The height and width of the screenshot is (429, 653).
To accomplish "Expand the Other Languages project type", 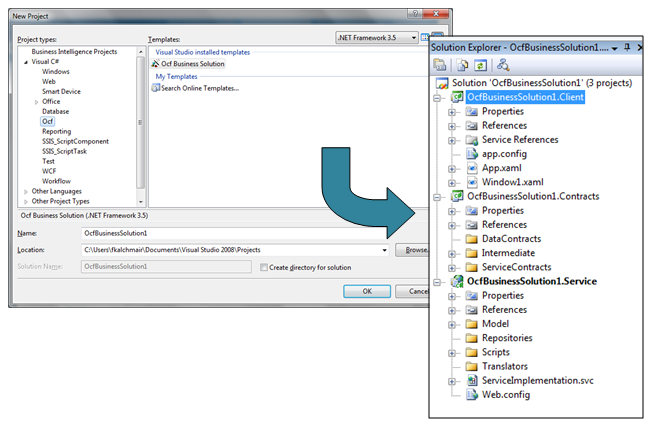I will [26, 192].
